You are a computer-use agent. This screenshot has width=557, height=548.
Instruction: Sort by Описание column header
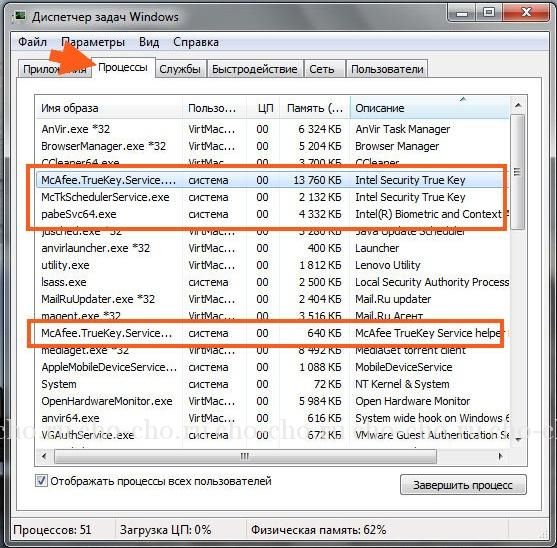tap(430, 108)
